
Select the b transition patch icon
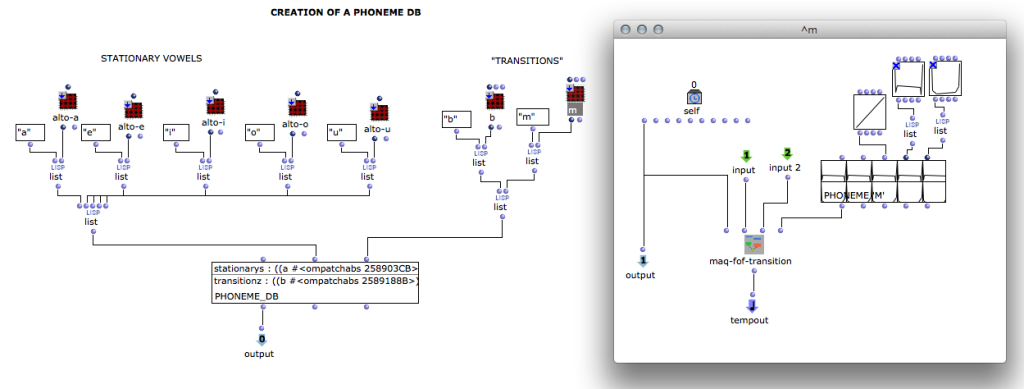[x=496, y=100]
